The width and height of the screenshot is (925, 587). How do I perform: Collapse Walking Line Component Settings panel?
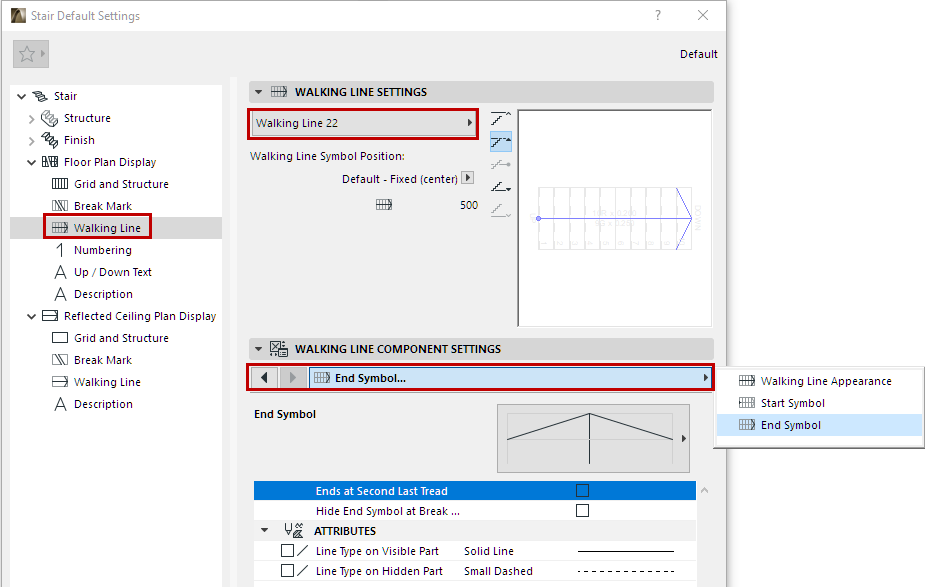click(258, 349)
